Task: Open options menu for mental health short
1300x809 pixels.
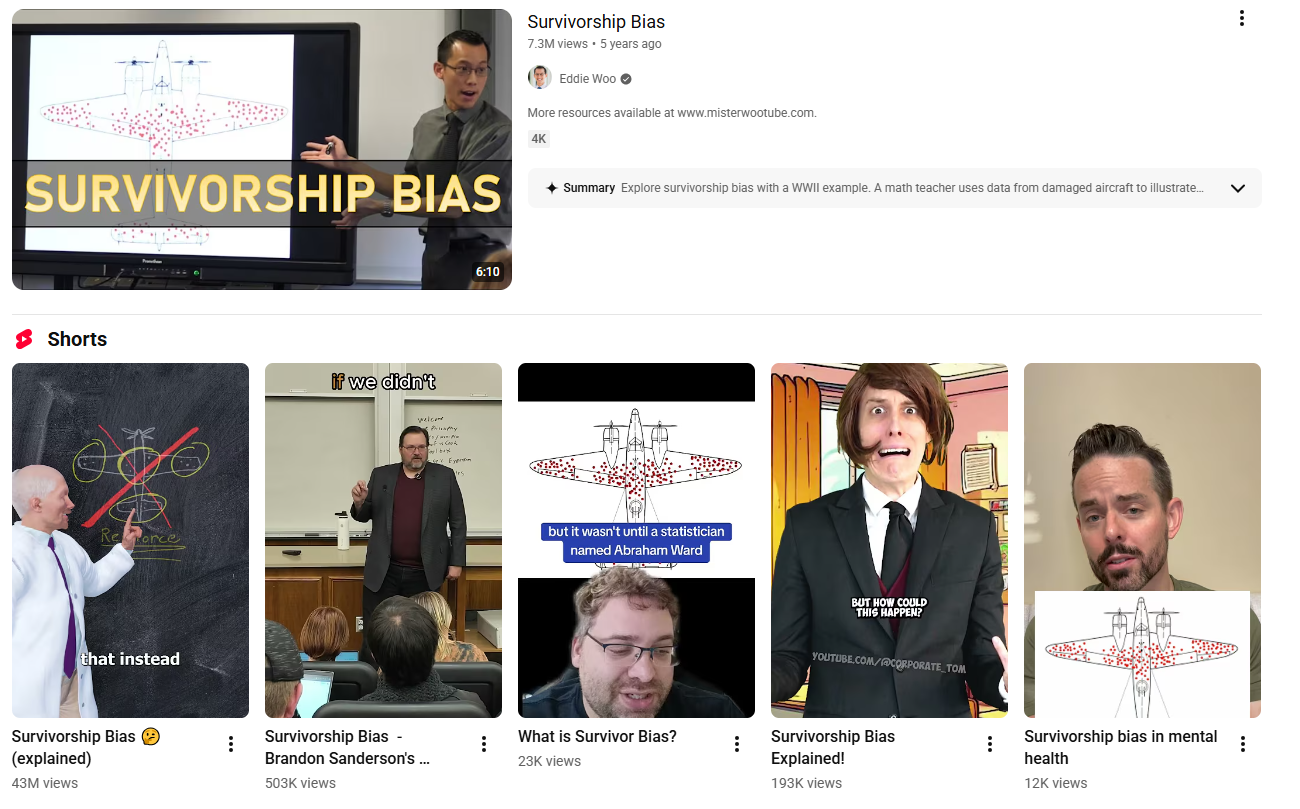Action: (1243, 744)
